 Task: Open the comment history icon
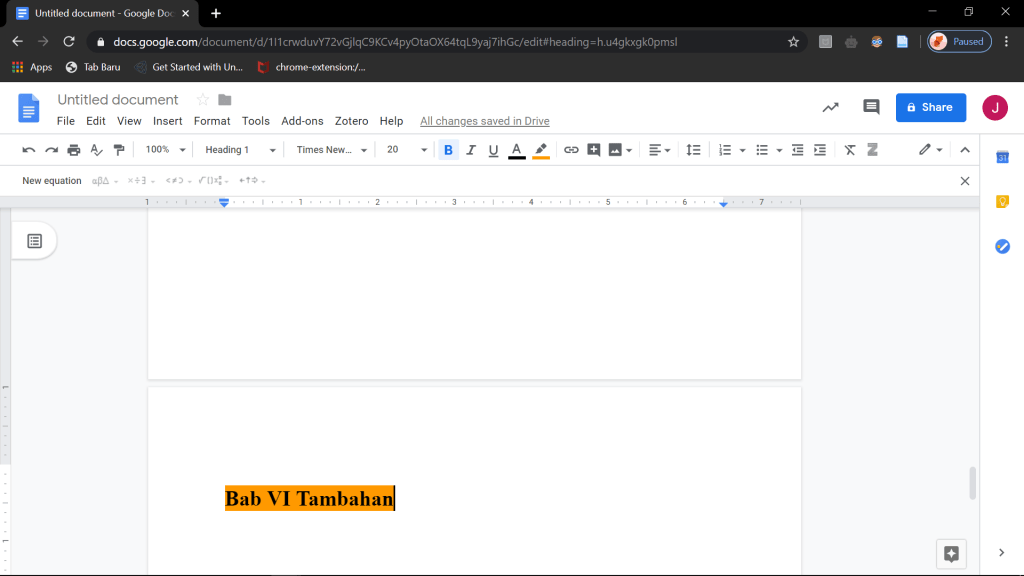click(871, 107)
